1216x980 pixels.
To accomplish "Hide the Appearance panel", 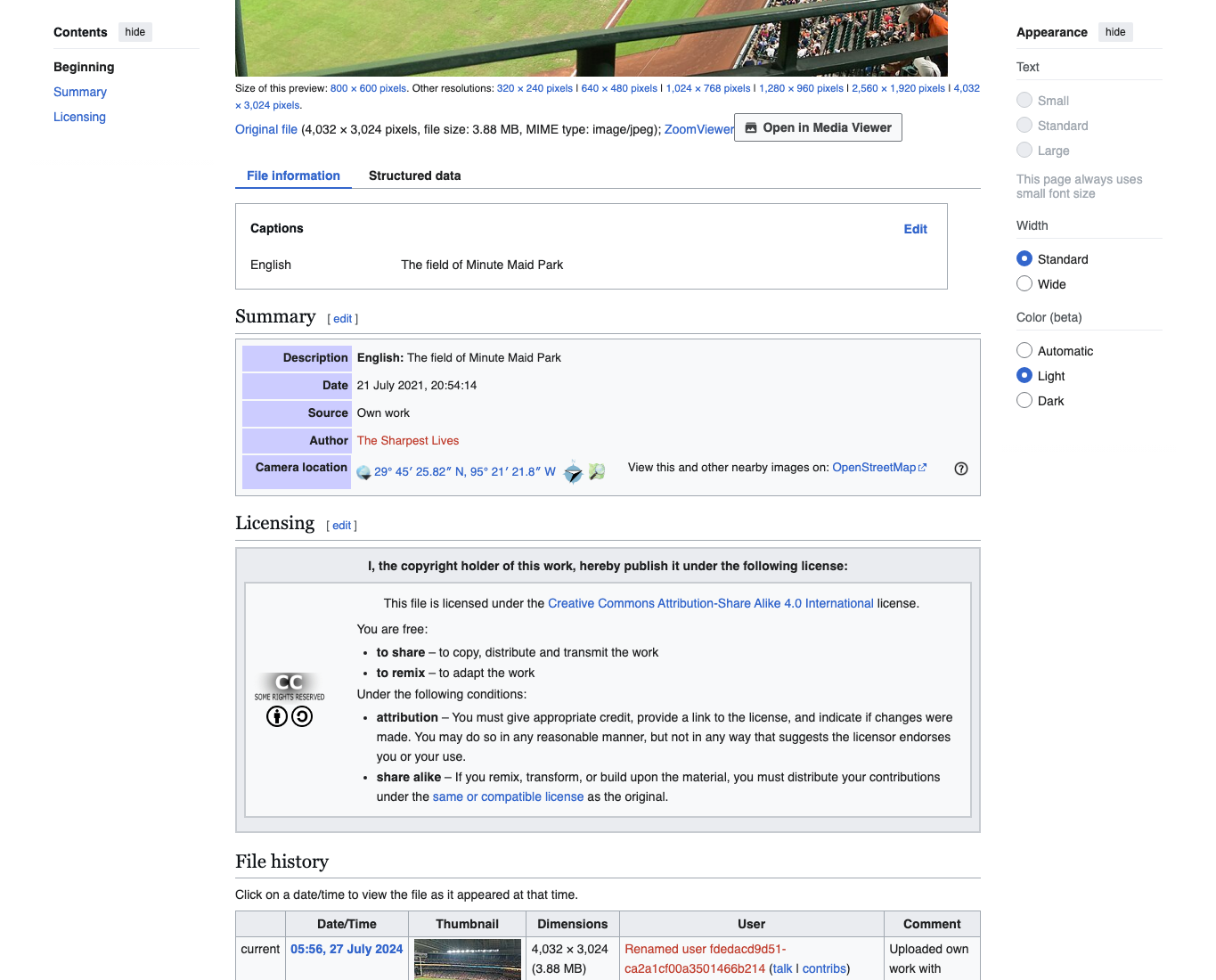I will [x=1115, y=32].
